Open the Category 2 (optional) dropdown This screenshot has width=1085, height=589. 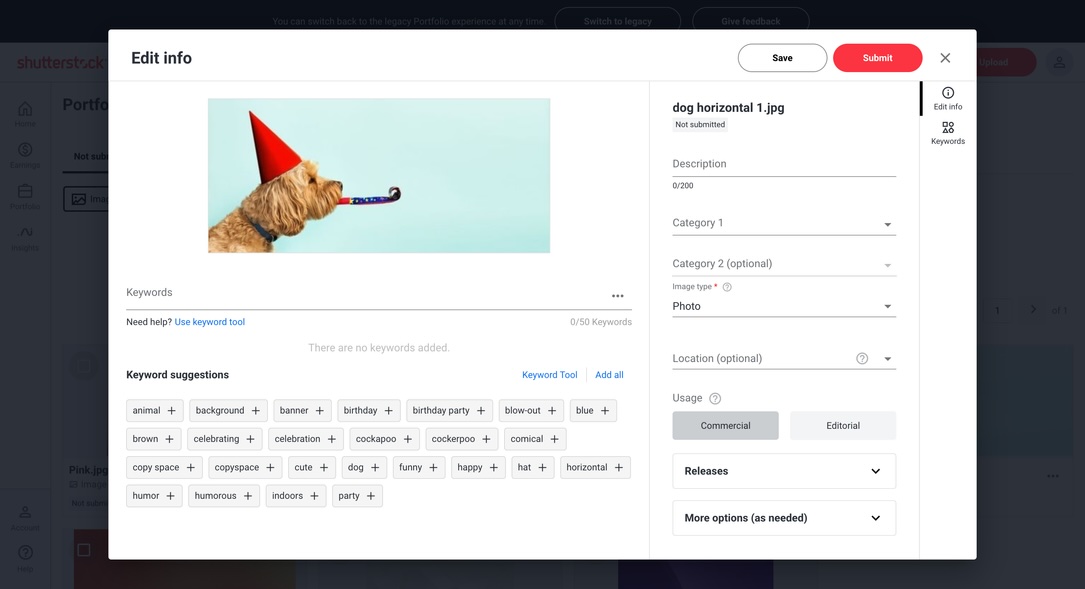click(784, 264)
